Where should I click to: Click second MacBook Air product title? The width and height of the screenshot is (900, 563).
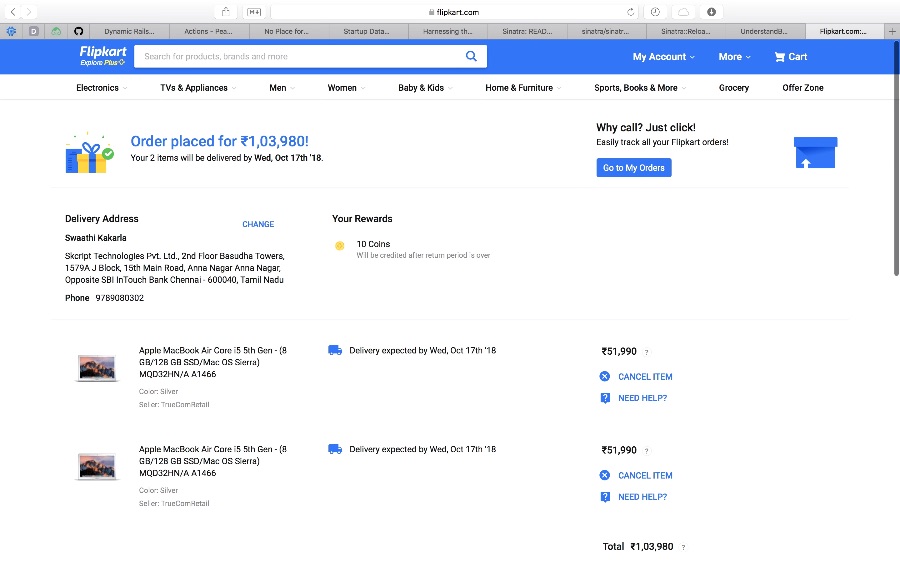point(212,461)
